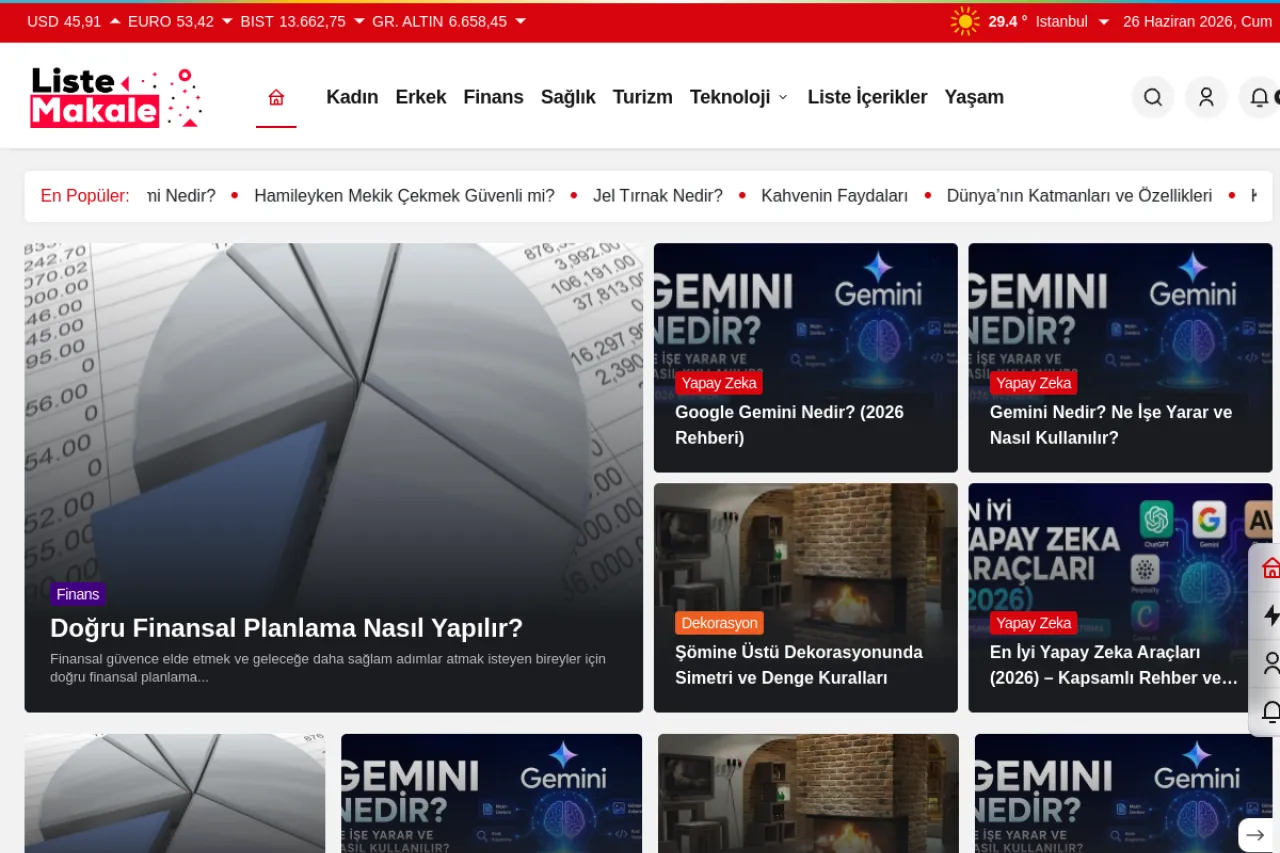The height and width of the screenshot is (853, 1280).
Task: Open the Liste İçerikler menu item
Action: pyautogui.click(x=867, y=97)
